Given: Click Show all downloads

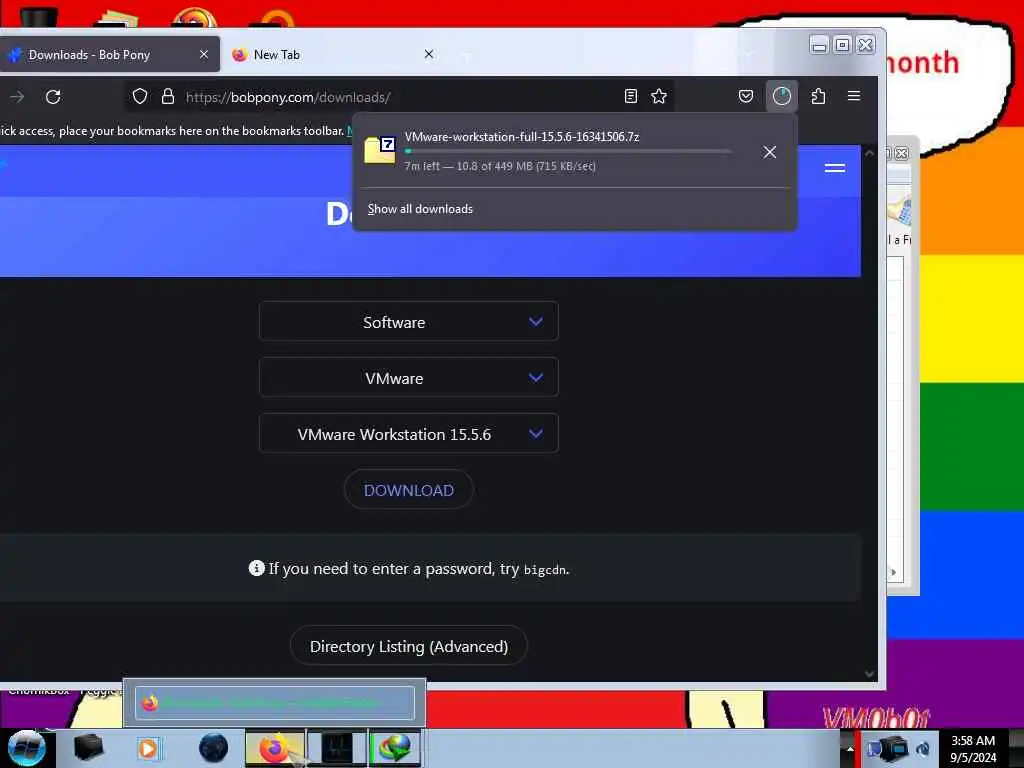Looking at the screenshot, I should click(420, 209).
